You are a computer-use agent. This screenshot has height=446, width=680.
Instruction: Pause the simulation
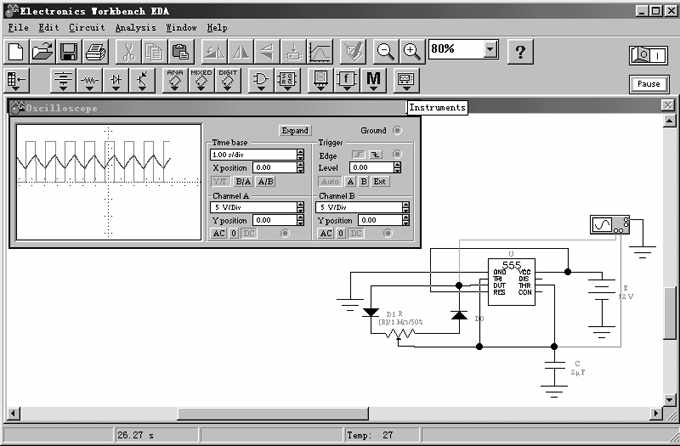[x=649, y=84]
